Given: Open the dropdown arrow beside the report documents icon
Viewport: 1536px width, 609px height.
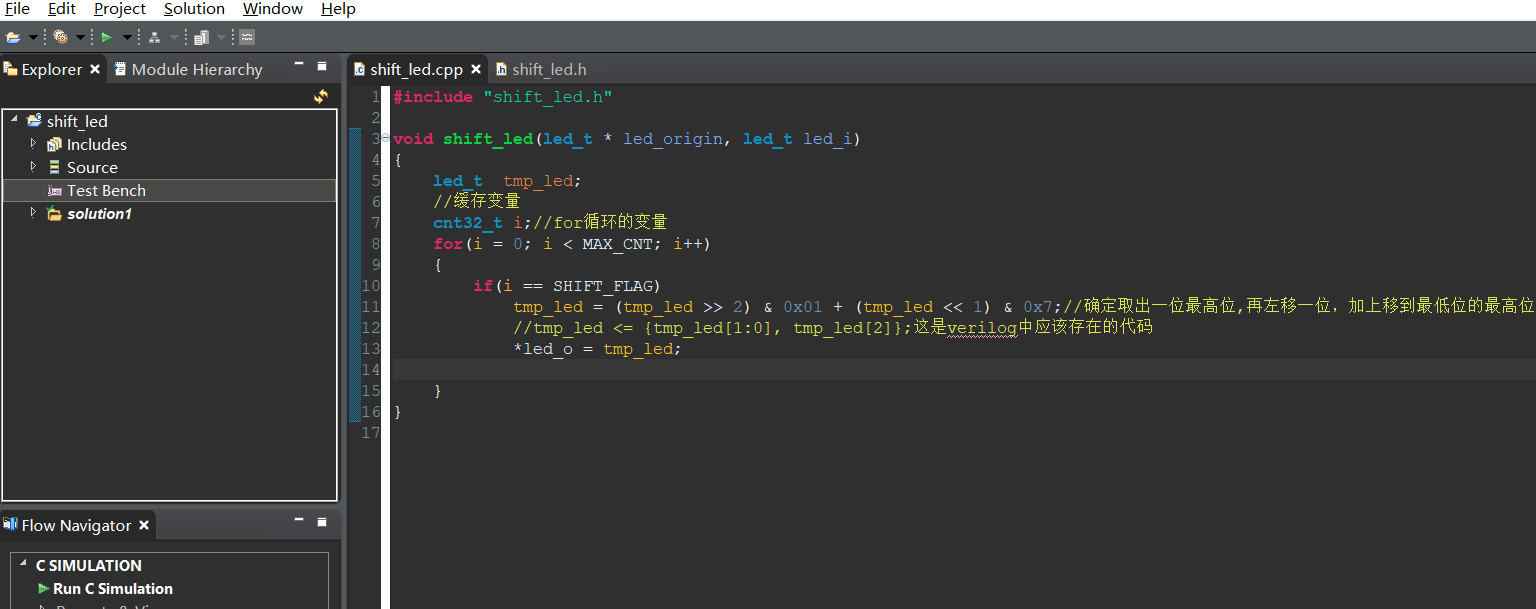Looking at the screenshot, I should [221, 38].
